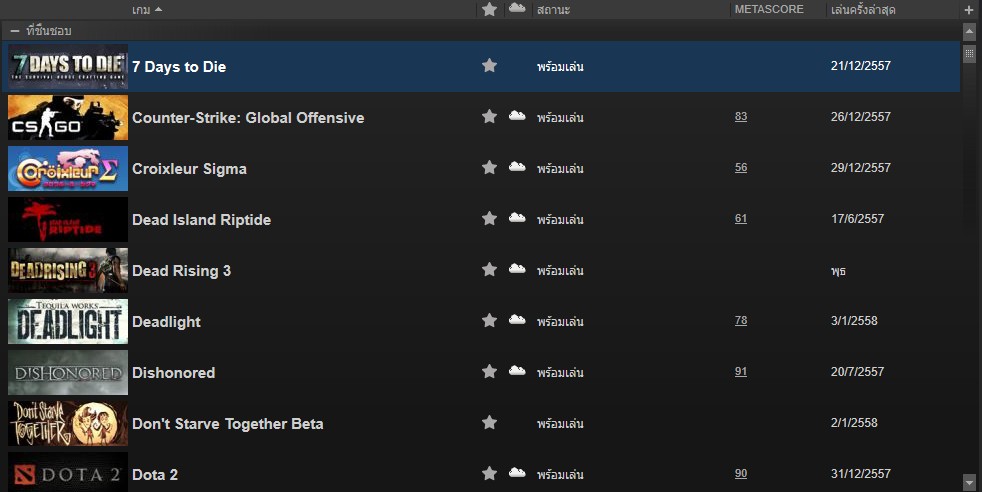Click cloud sync icon for Dota 2
This screenshot has width=982, height=492.
pyautogui.click(x=517, y=473)
